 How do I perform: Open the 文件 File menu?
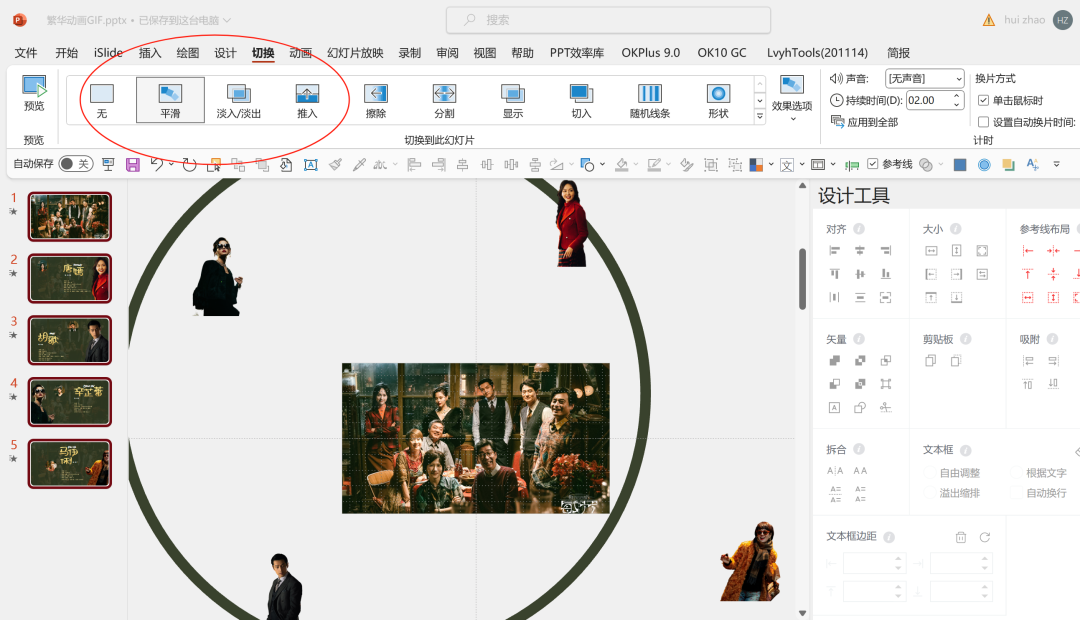[x=26, y=53]
